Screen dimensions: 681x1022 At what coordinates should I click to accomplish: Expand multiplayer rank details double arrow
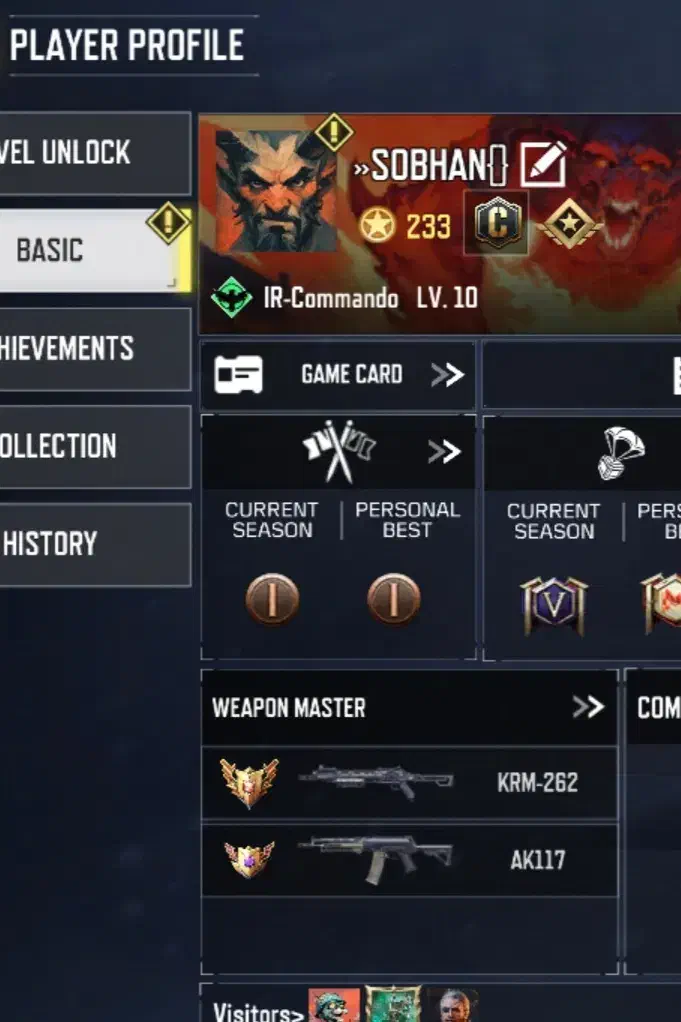(x=444, y=451)
